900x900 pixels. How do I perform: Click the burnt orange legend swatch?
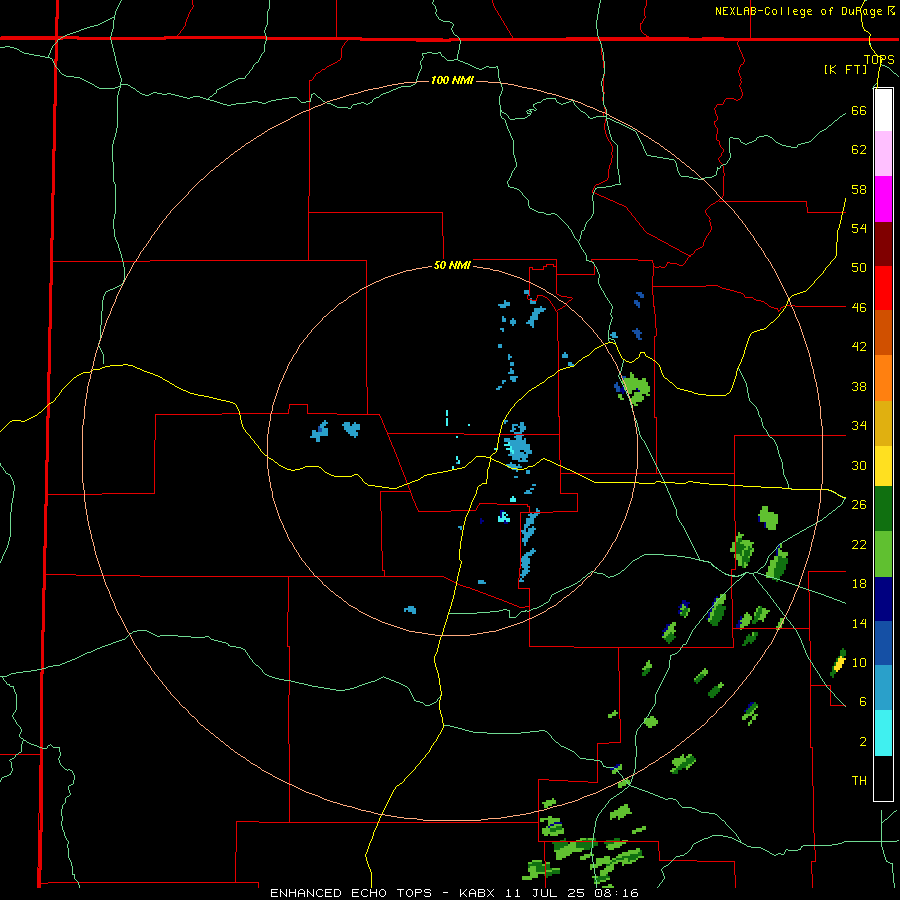tap(883, 333)
